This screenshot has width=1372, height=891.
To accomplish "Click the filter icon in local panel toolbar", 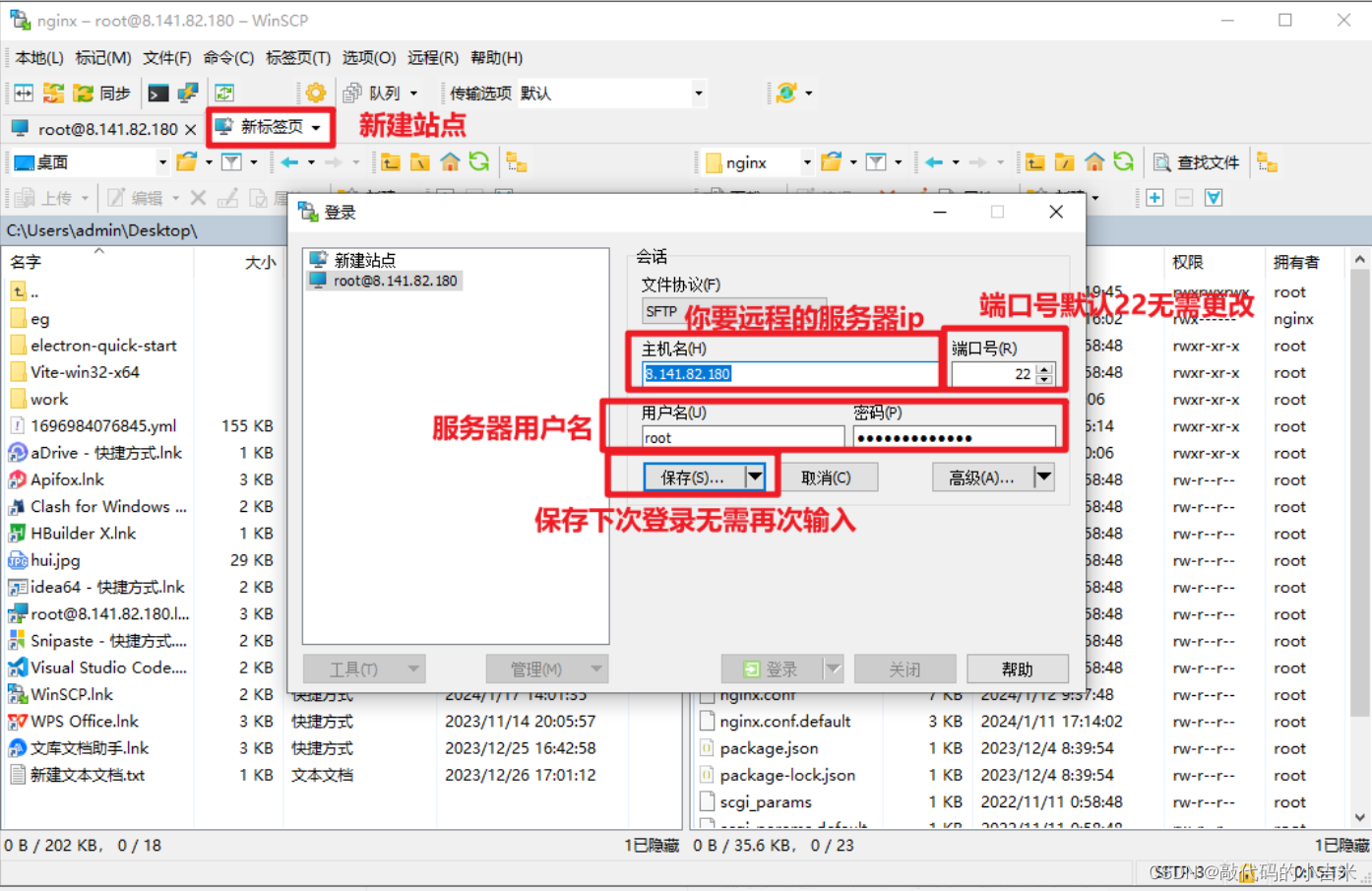I will pos(231,162).
